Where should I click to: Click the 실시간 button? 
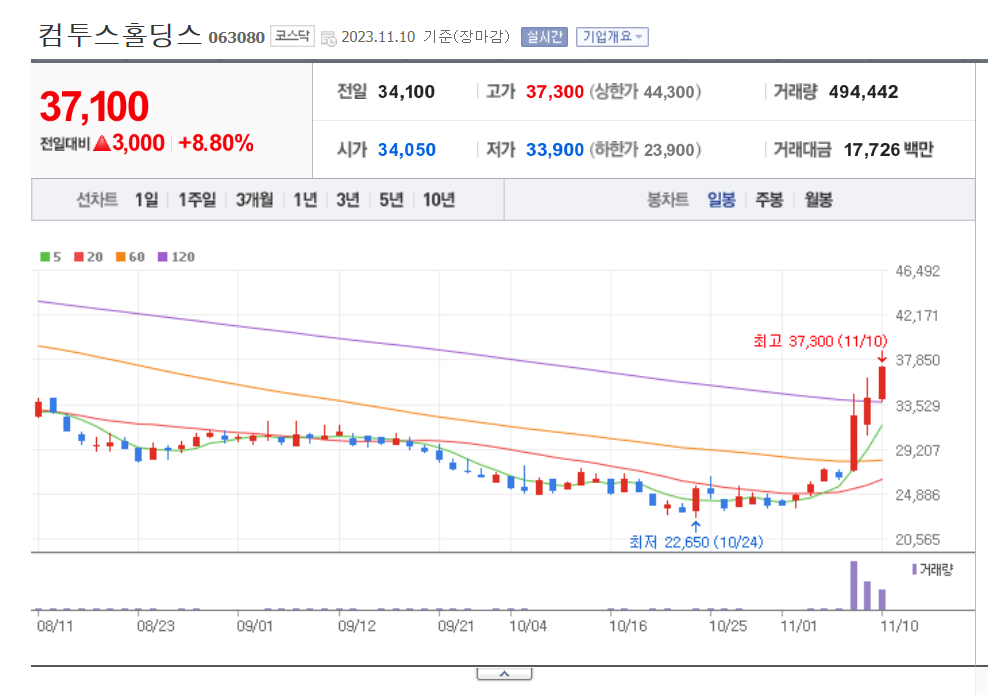tap(544, 37)
